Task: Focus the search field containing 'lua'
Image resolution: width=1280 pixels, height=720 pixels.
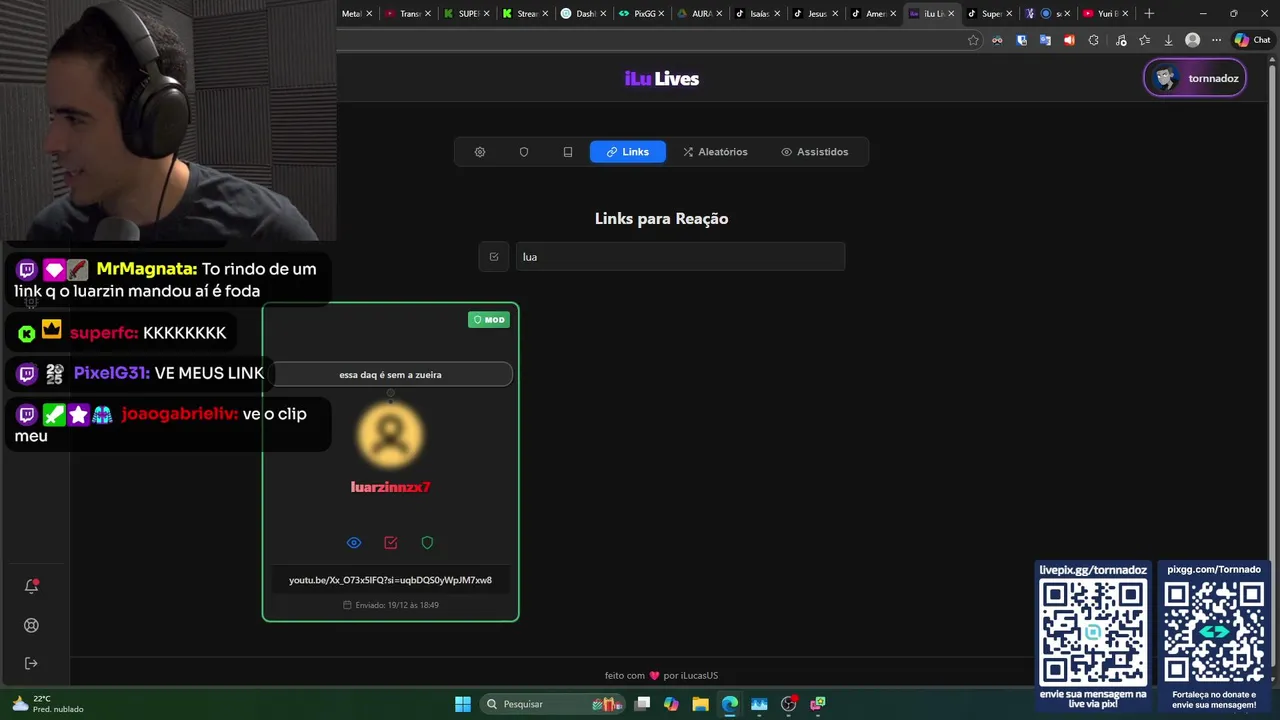Action: [x=680, y=257]
